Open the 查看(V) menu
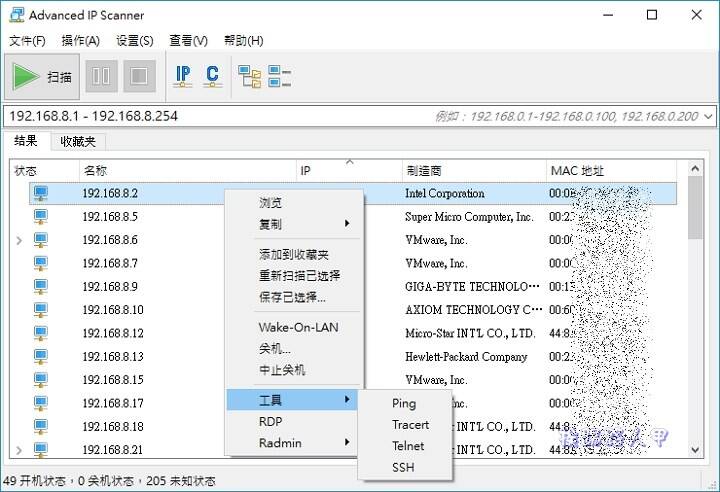Image resolution: width=720 pixels, height=492 pixels. click(188, 41)
